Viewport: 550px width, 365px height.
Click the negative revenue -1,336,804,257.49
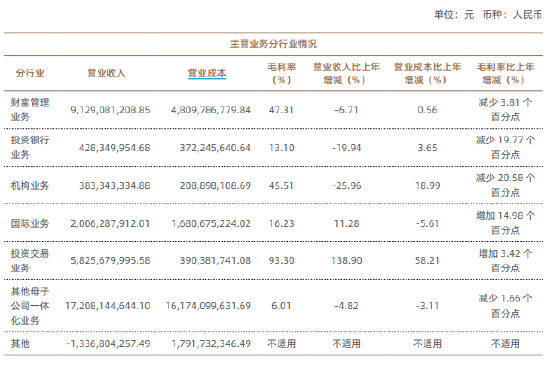click(x=108, y=344)
